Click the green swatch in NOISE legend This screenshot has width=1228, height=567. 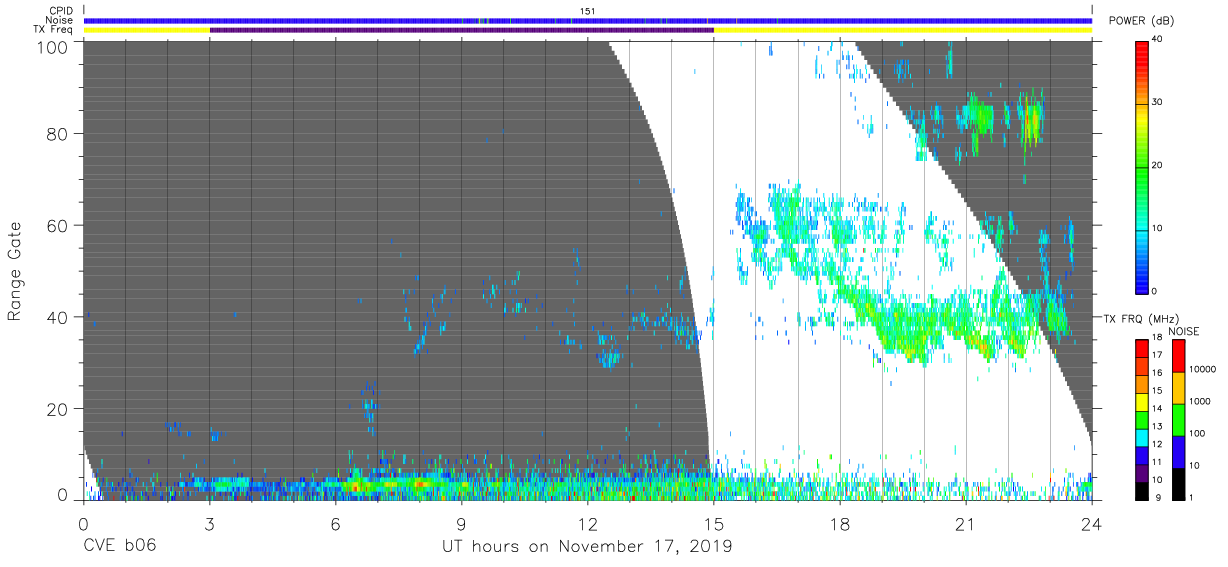click(1178, 419)
